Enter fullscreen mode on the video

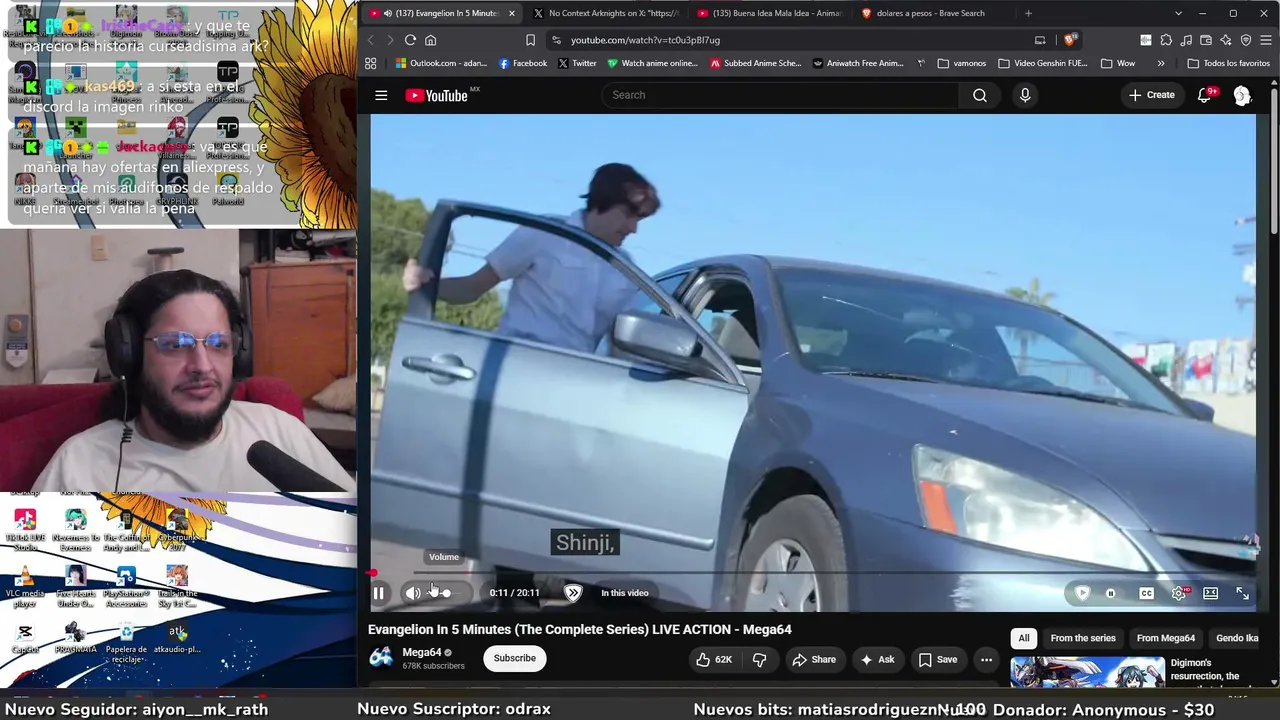[1242, 593]
